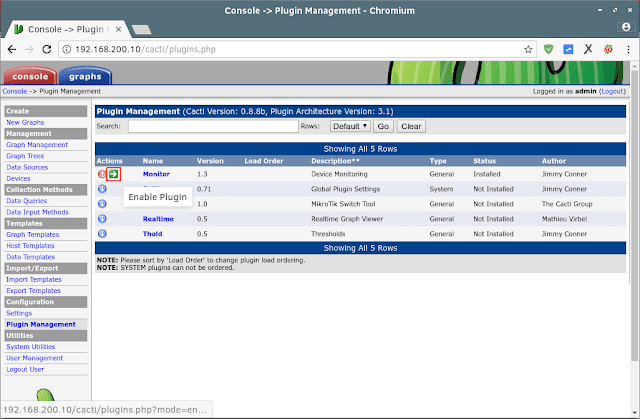Open the X extension icon
This screenshot has width=640, height=419.
click(x=588, y=49)
